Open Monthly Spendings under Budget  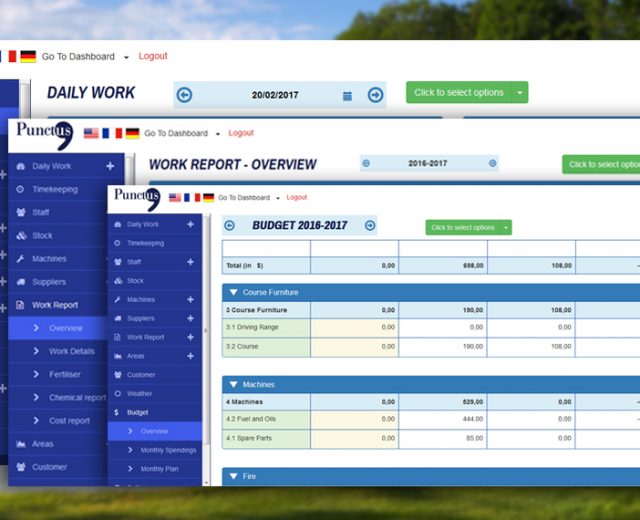[167, 450]
